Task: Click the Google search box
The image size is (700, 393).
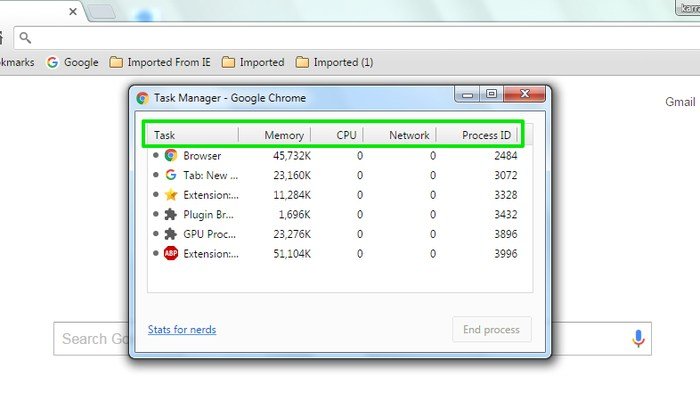Action: coord(352,339)
